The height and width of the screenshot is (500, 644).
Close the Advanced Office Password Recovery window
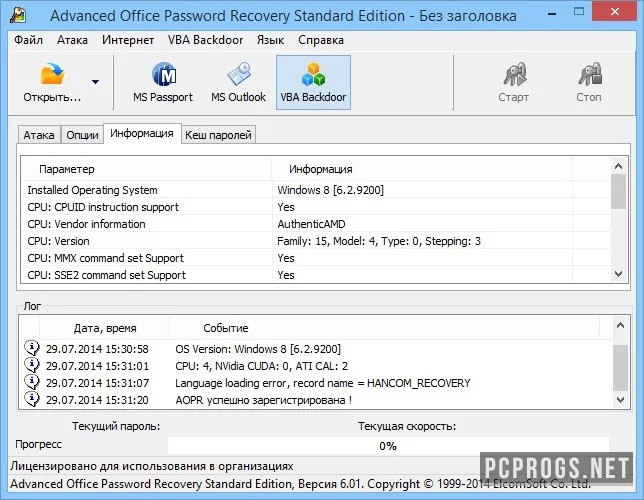[614, 12]
